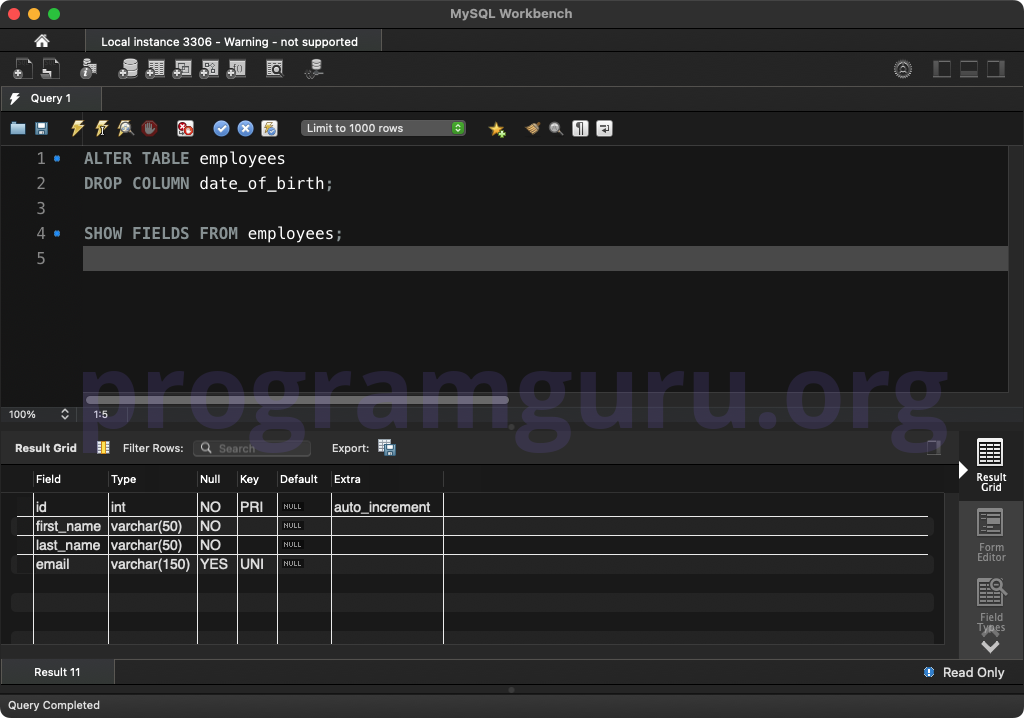The height and width of the screenshot is (718, 1024).
Task: Beautify the SQL with broom icon
Action: [x=533, y=128]
